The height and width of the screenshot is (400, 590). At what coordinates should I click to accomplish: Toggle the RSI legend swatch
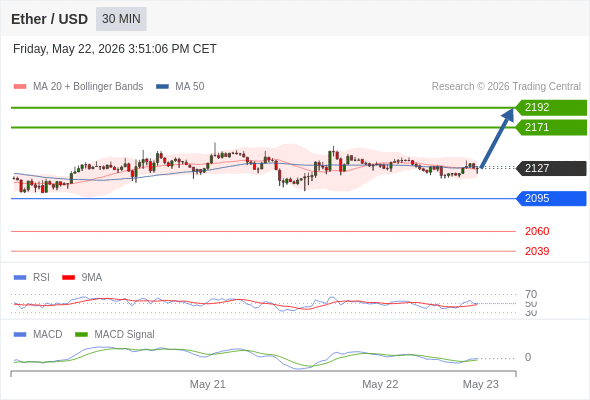pyautogui.click(x=20, y=278)
